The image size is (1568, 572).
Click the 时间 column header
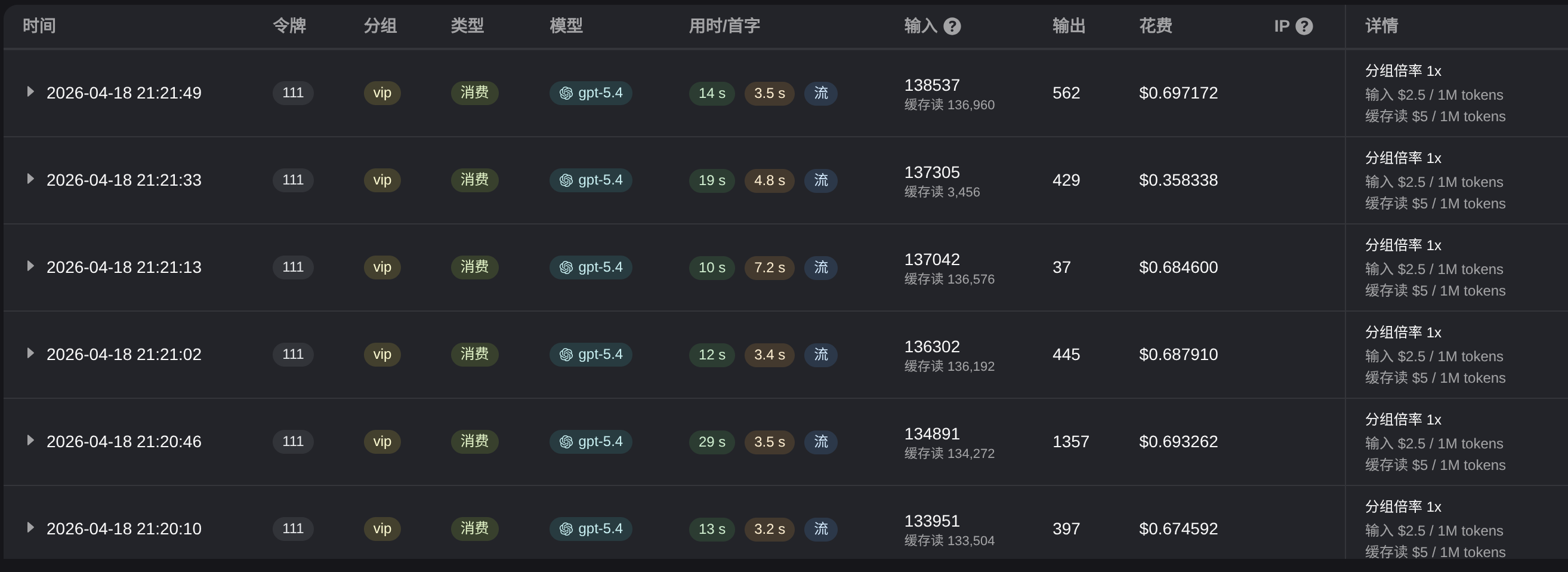pos(39,26)
